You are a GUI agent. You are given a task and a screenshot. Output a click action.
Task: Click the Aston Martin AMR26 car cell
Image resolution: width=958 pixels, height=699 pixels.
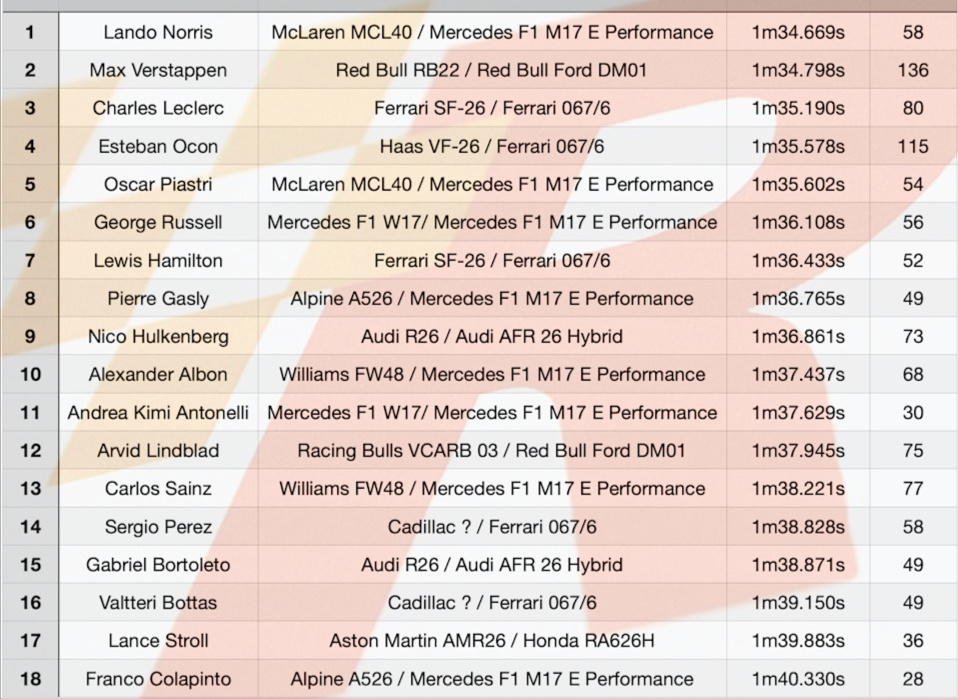tap(492, 640)
